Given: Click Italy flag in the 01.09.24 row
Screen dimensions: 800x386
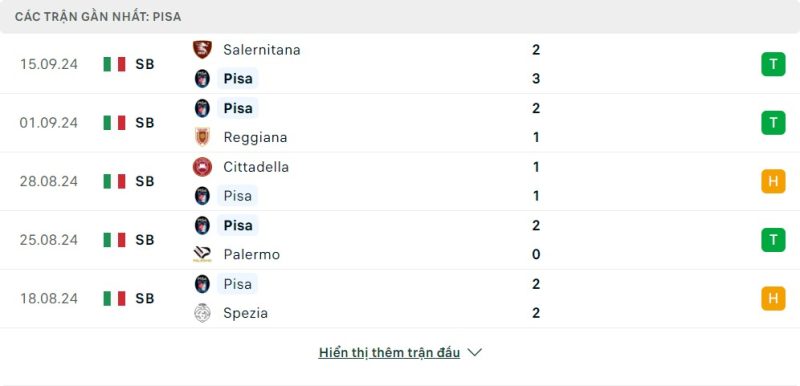Looking at the screenshot, I should [x=114, y=122].
